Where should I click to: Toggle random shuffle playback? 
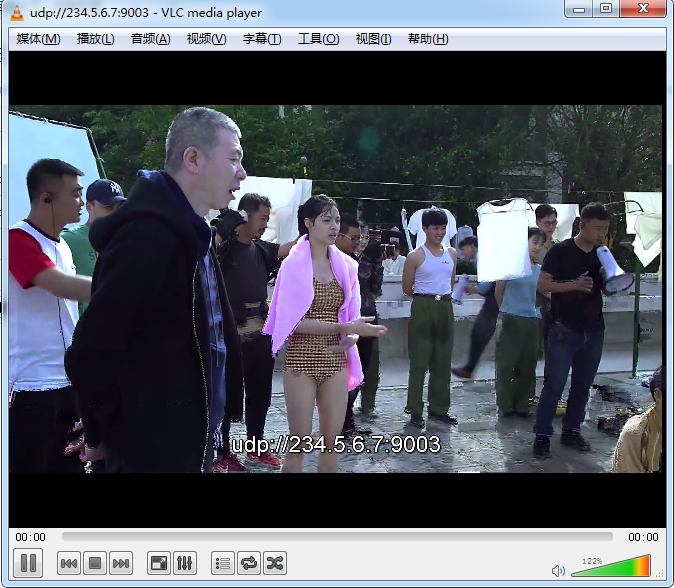pyautogui.click(x=275, y=563)
